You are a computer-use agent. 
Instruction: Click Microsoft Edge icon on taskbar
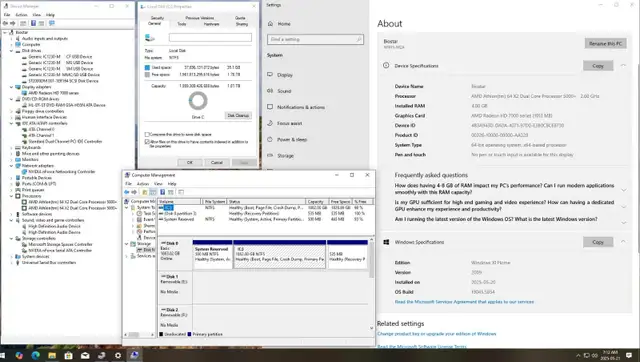[x=36, y=355]
